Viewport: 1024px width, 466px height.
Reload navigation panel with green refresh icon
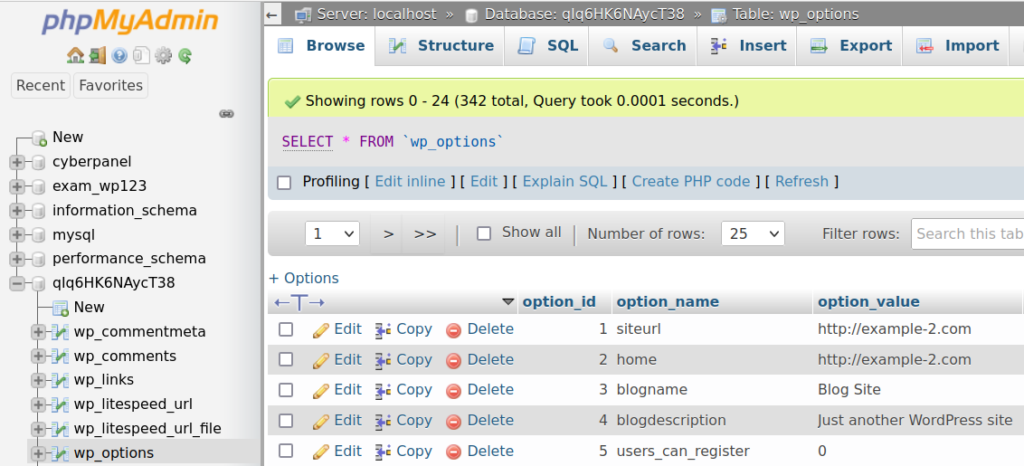click(x=185, y=56)
